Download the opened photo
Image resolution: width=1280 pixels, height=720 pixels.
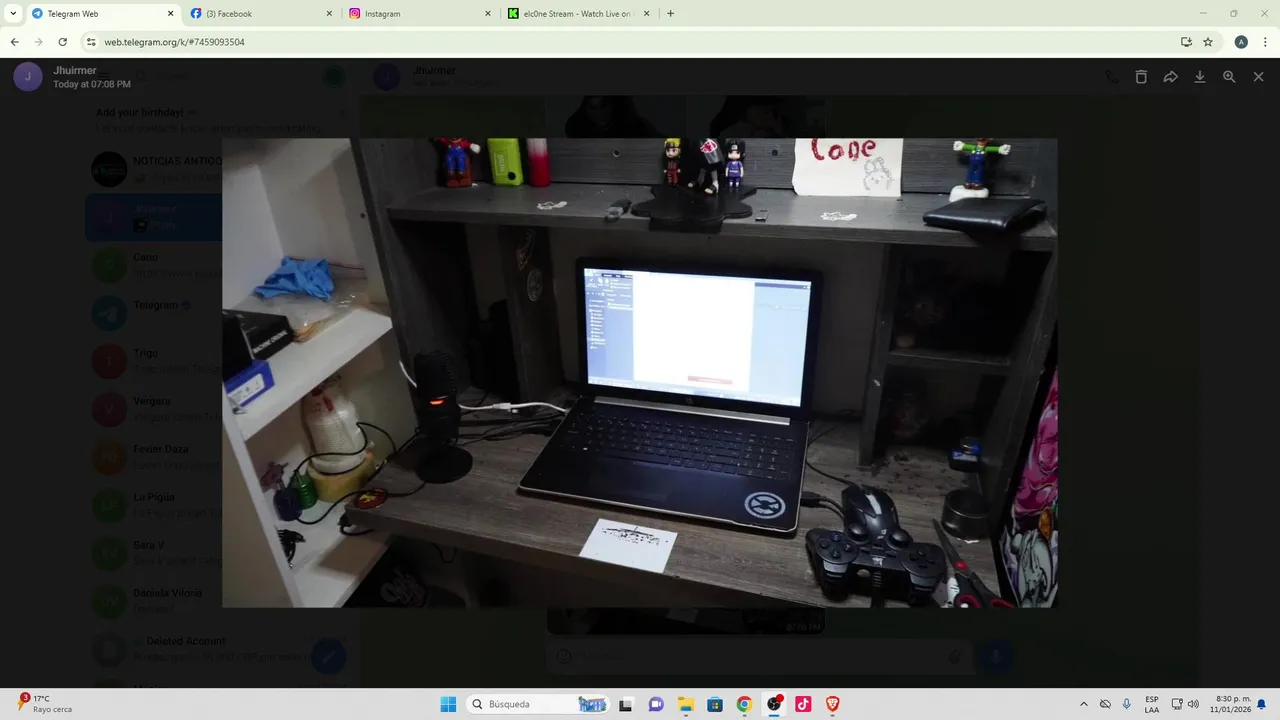point(1200,77)
